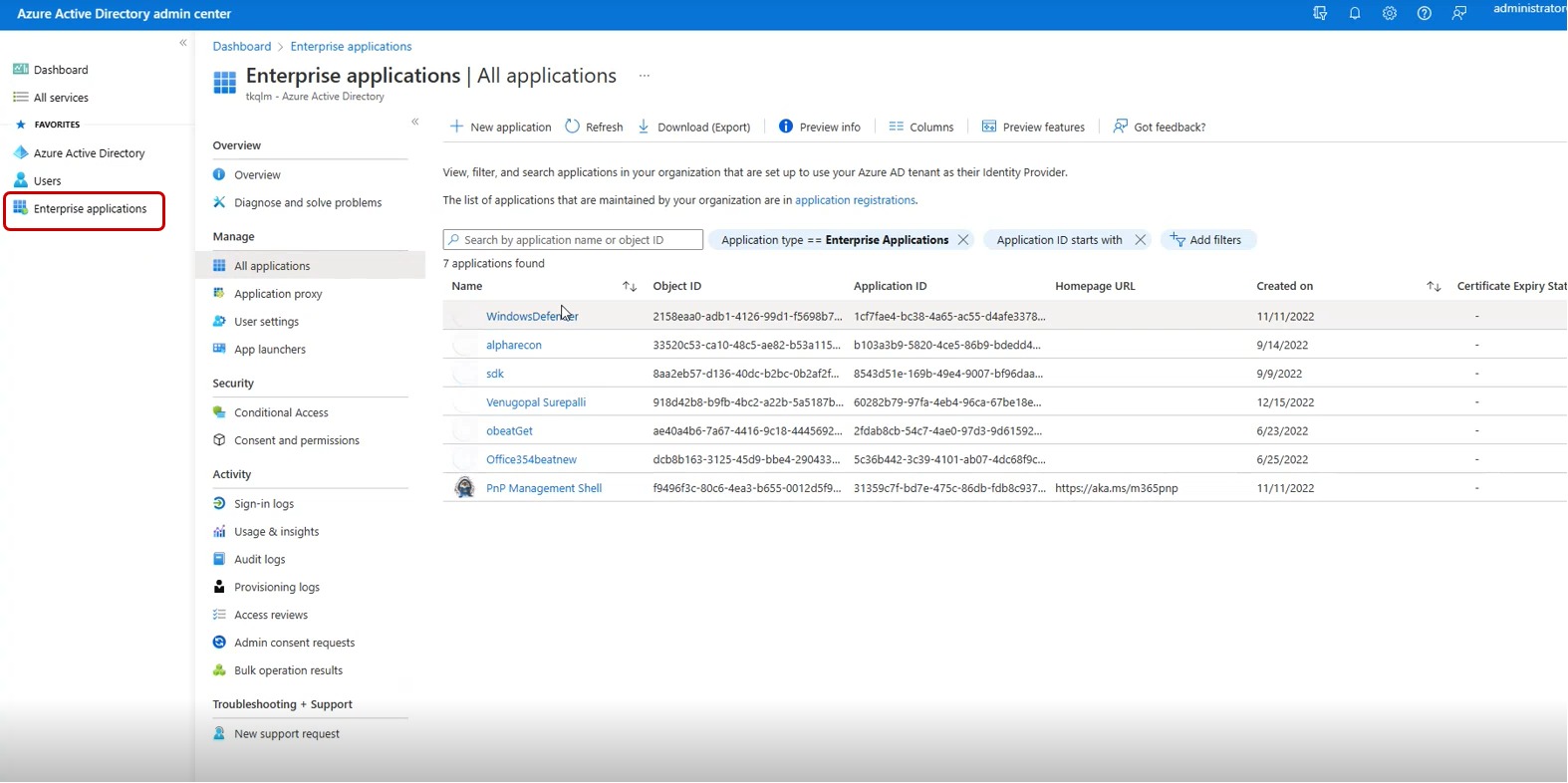Open the PnP Management Shell application
1568x783 pixels.
coord(544,489)
